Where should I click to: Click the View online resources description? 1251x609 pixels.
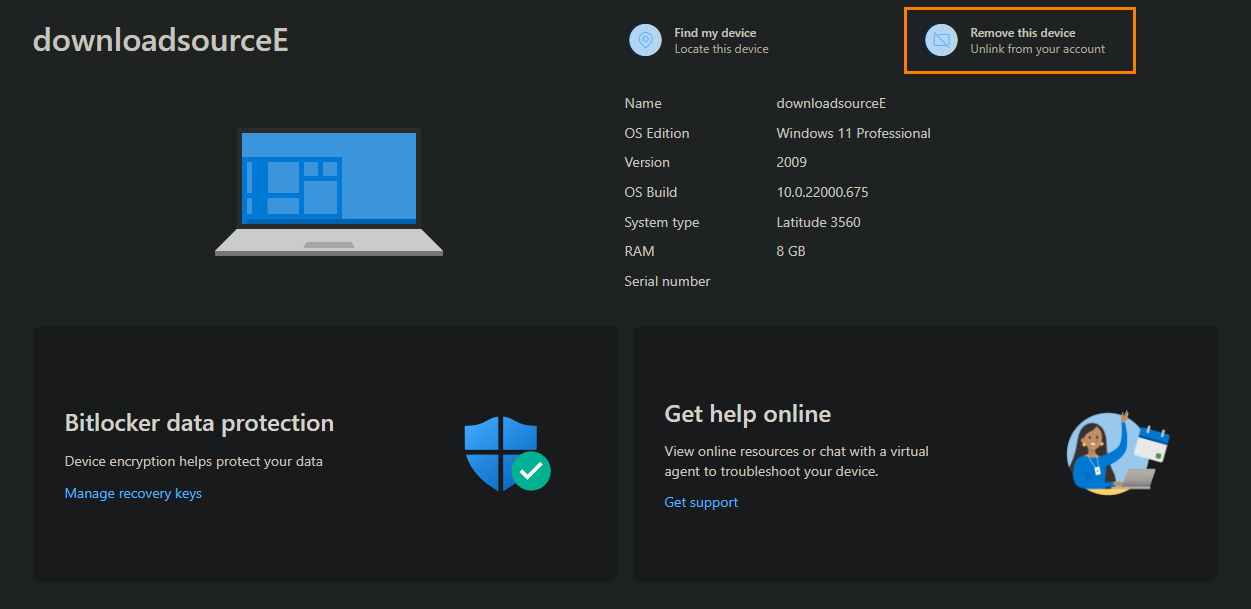pos(796,461)
